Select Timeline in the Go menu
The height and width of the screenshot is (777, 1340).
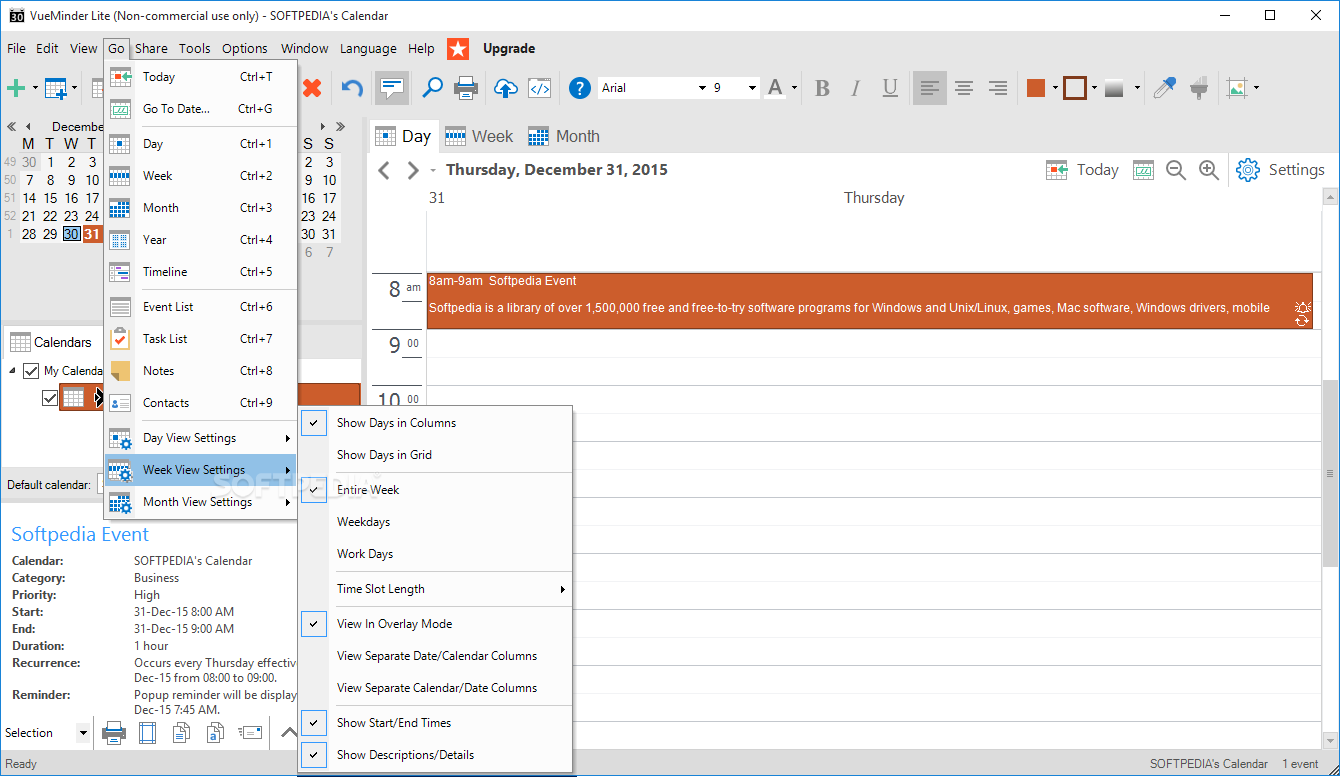[201, 272]
